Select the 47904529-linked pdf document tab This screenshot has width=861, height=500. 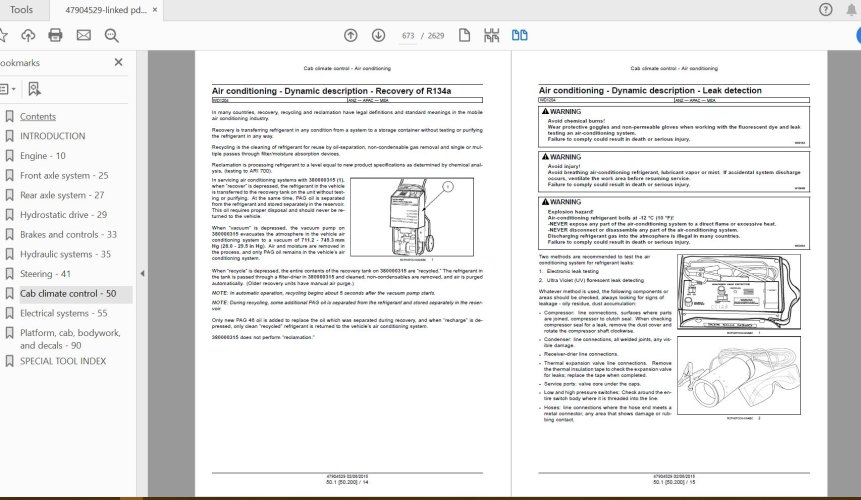point(105,10)
